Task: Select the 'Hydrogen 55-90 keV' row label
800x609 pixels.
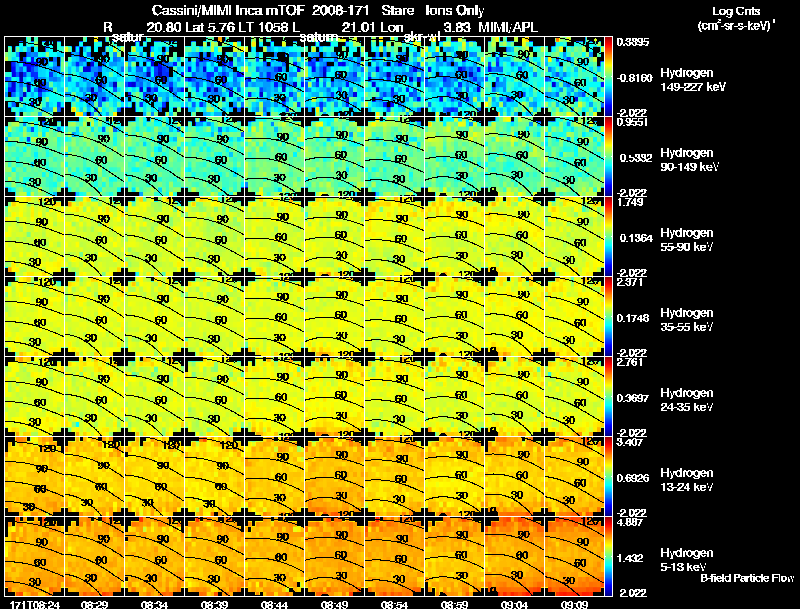Action: coord(687,240)
